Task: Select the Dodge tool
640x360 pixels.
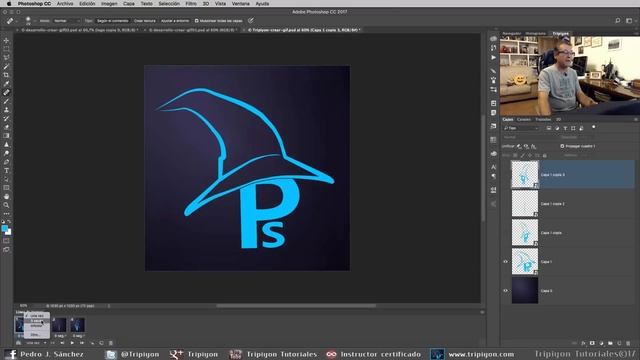Action: pyautogui.click(x=6, y=153)
